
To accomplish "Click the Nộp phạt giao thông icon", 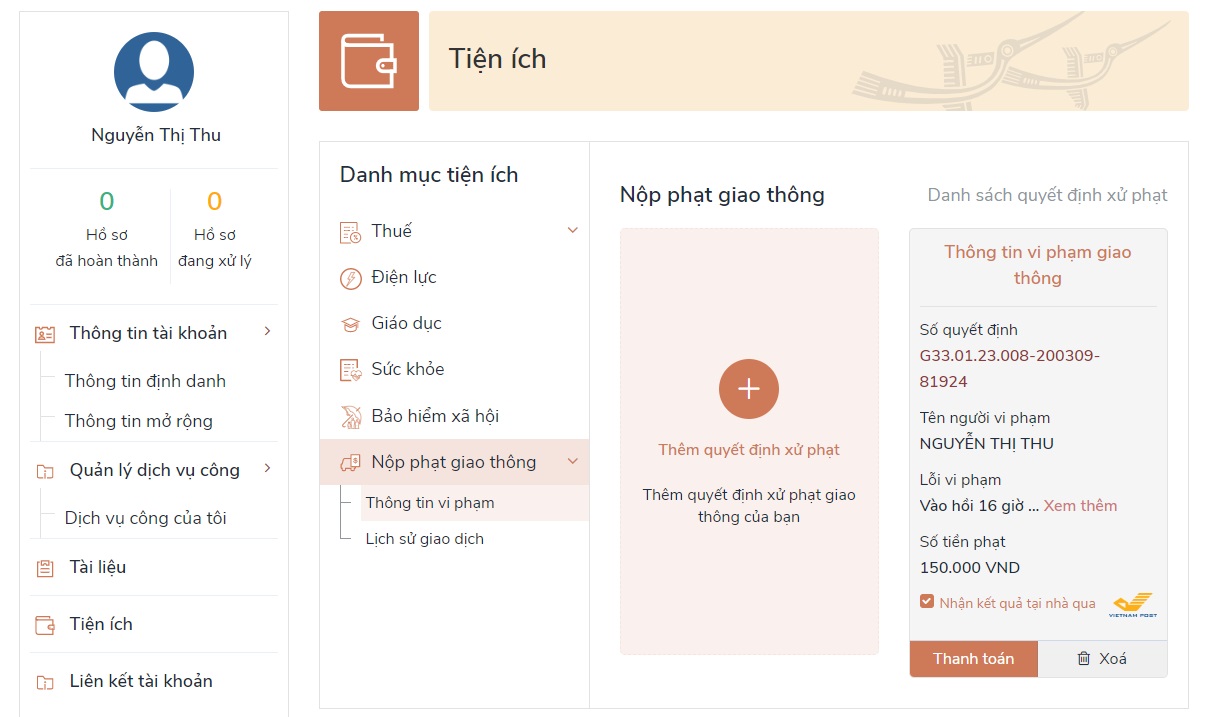I will (351, 462).
